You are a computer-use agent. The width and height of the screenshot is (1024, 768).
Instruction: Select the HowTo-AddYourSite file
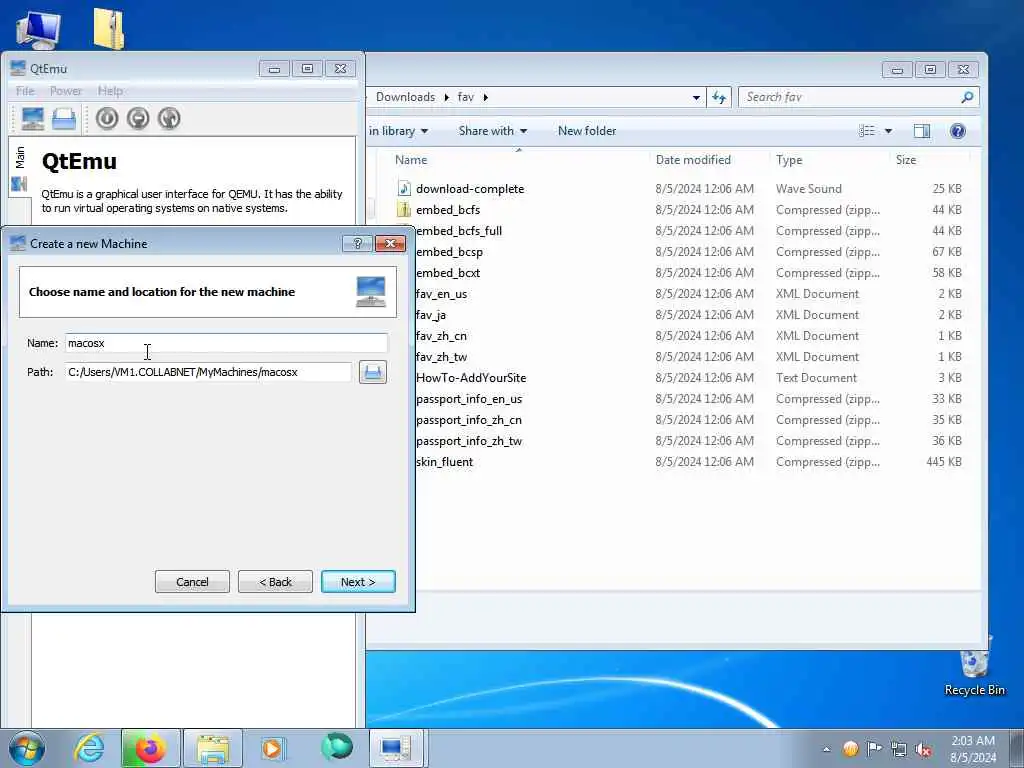click(x=471, y=378)
